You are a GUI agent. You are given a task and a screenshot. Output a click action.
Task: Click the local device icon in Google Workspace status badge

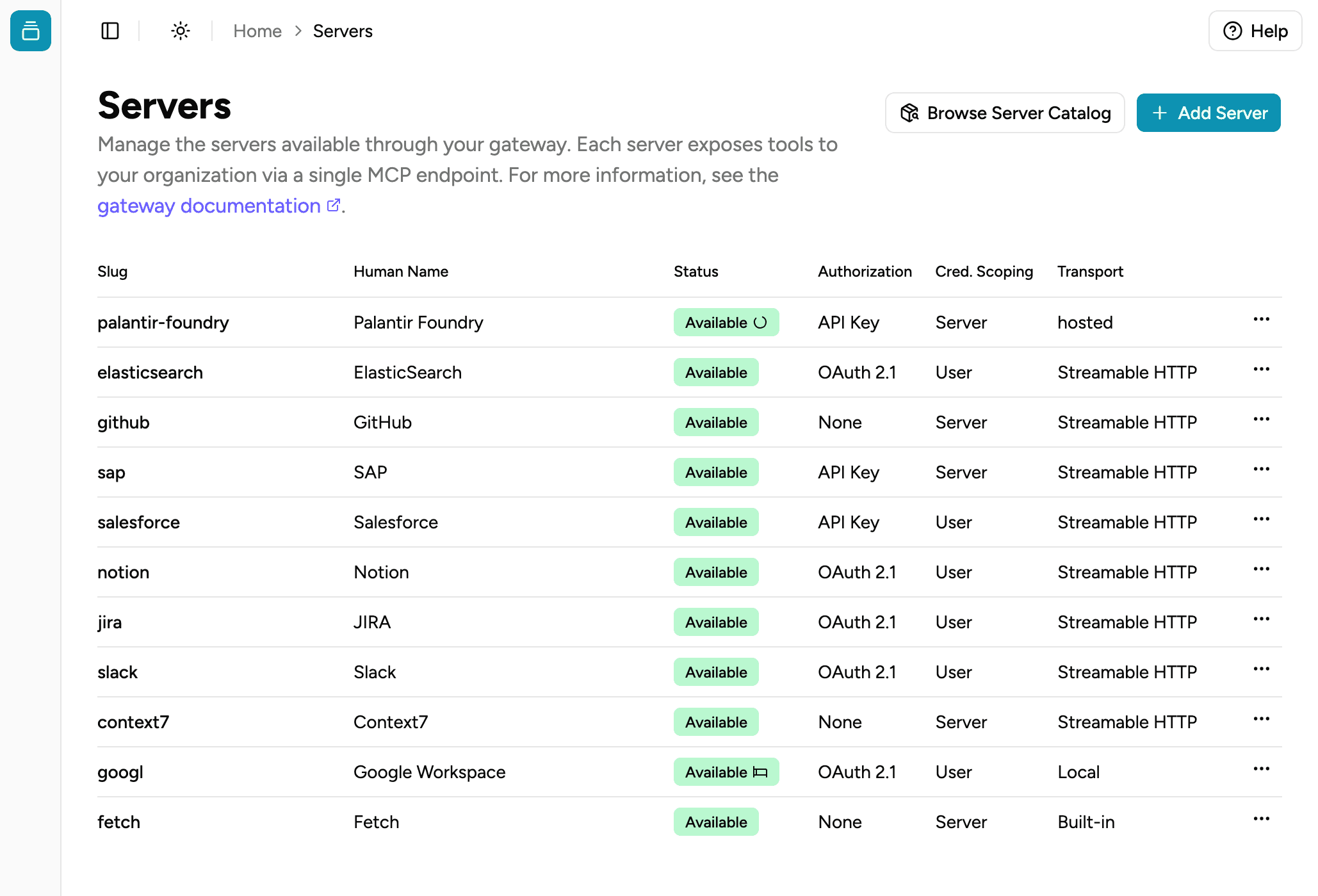tap(760, 772)
